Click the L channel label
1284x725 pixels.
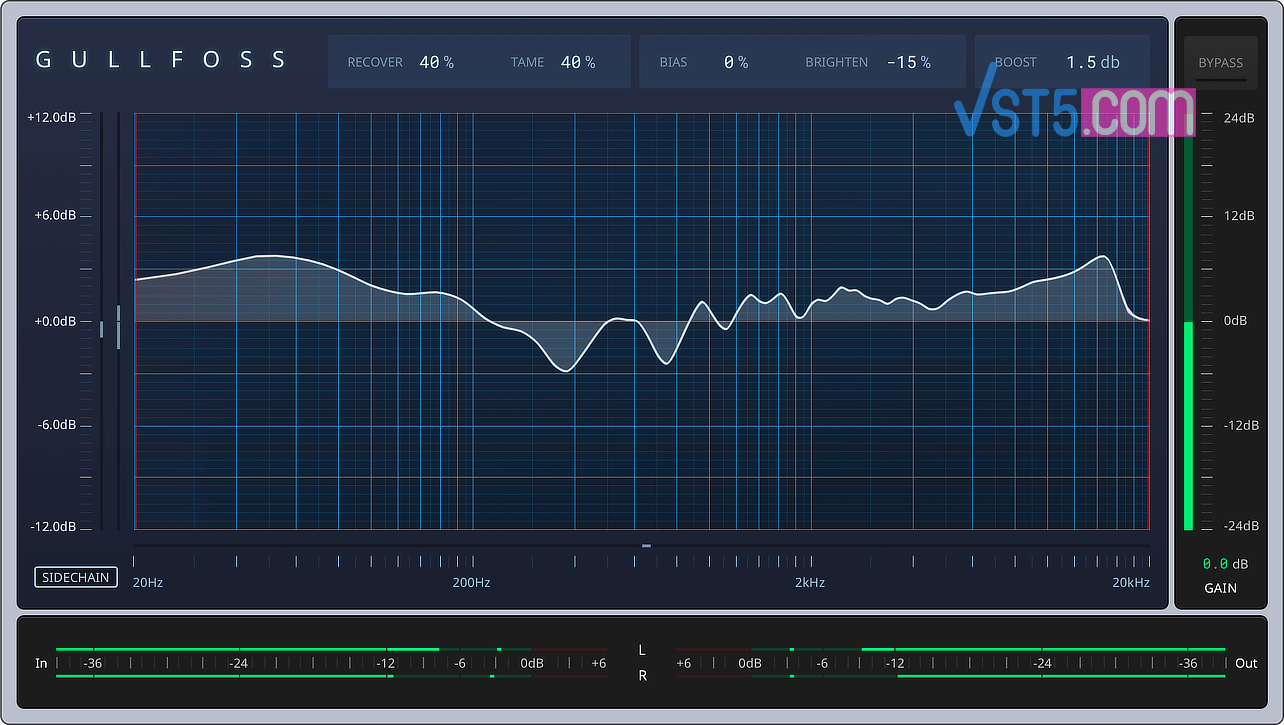pos(642,650)
